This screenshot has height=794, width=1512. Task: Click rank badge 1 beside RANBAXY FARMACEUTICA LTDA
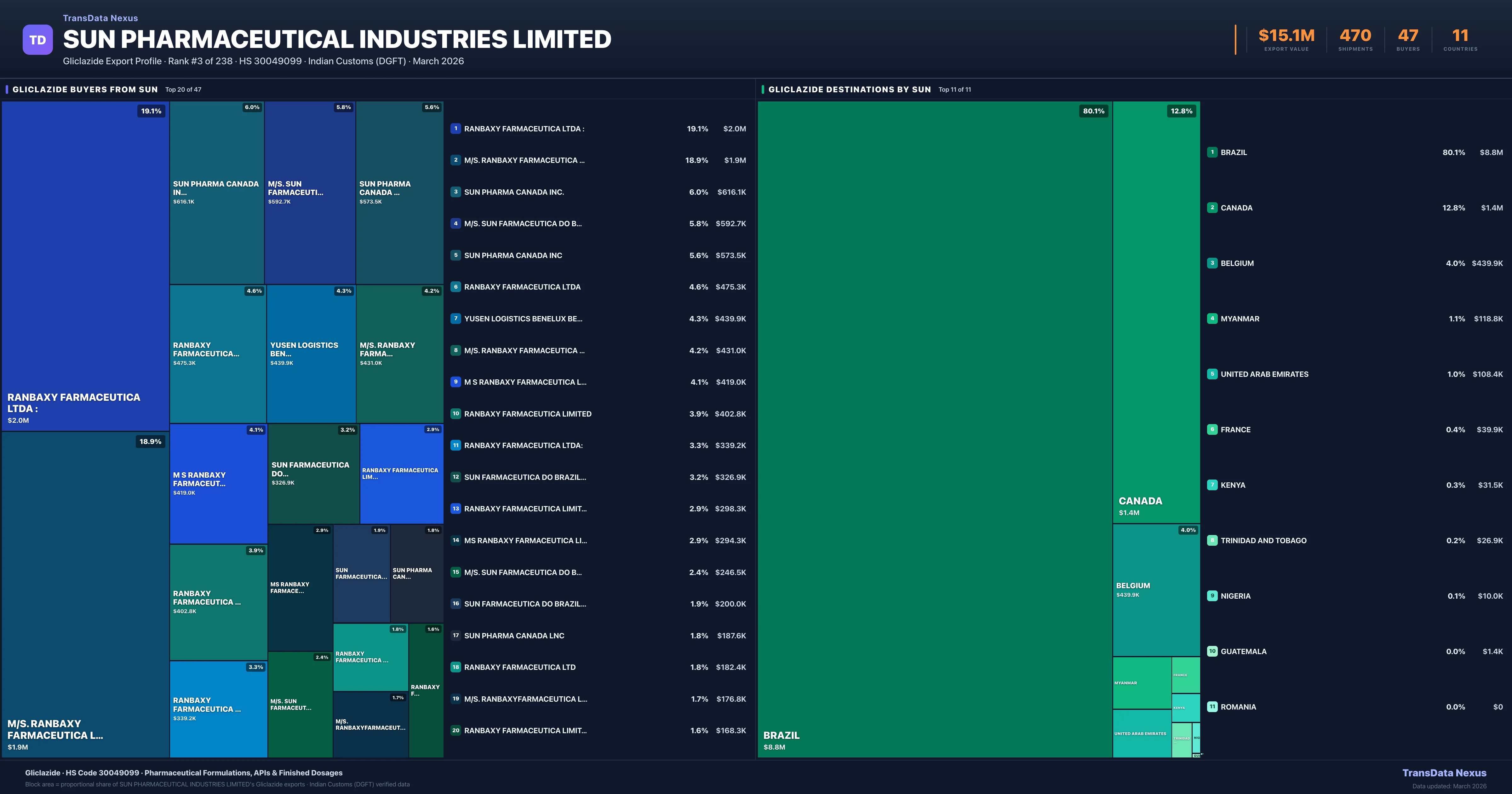coord(455,129)
